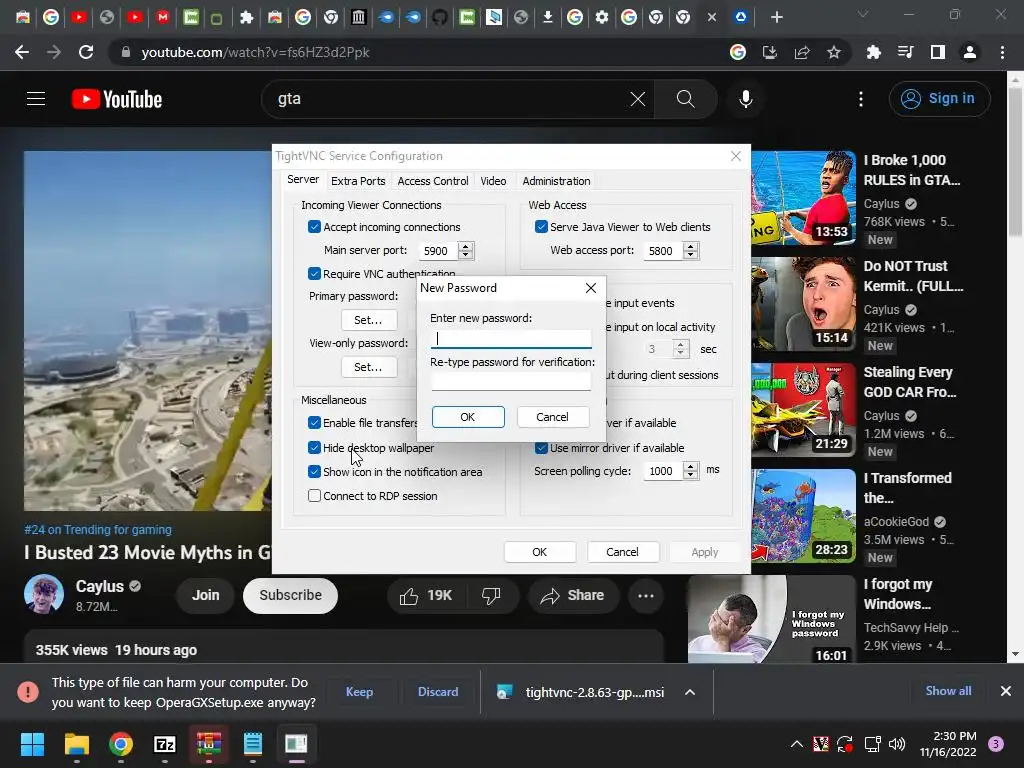
Task: Toggle Accept incoming connections checkbox
Action: 314,227
